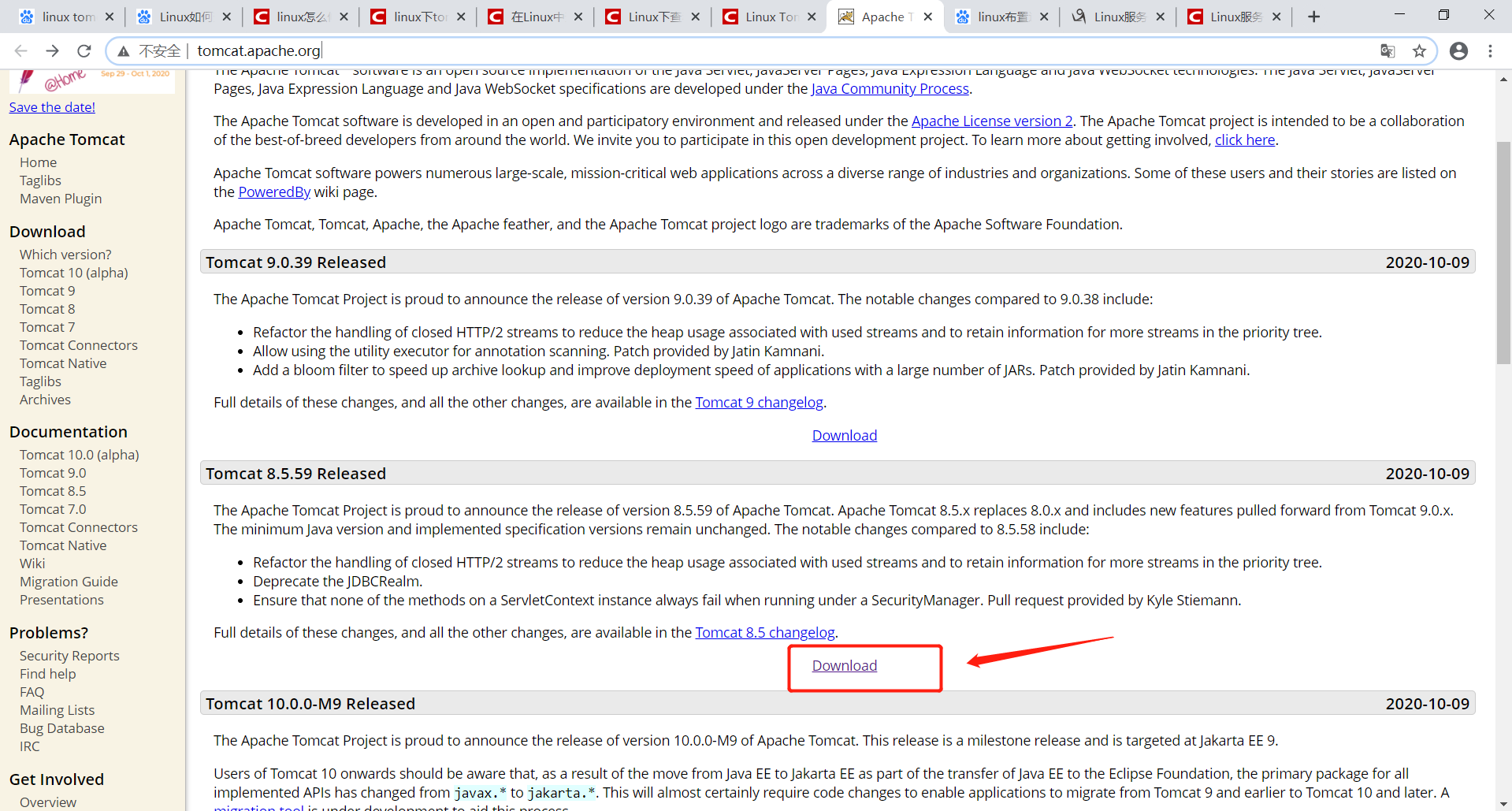
Task: Open Security Reports link
Action: tap(69, 656)
